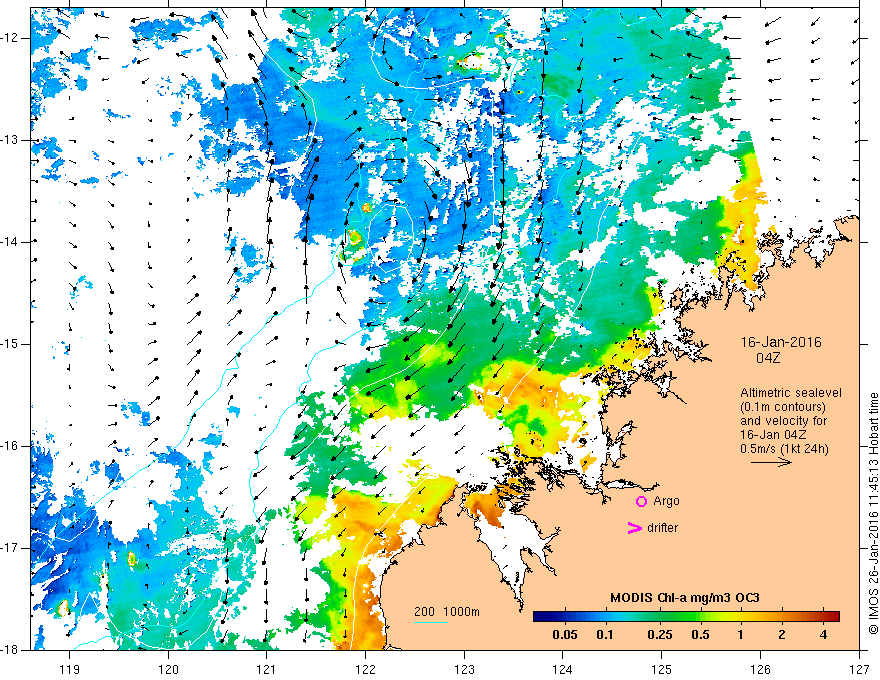This screenshot has height=680, width=880.
Task: Click the 0.5m/s velocity scale arrow
Action: pyautogui.click(x=771, y=462)
